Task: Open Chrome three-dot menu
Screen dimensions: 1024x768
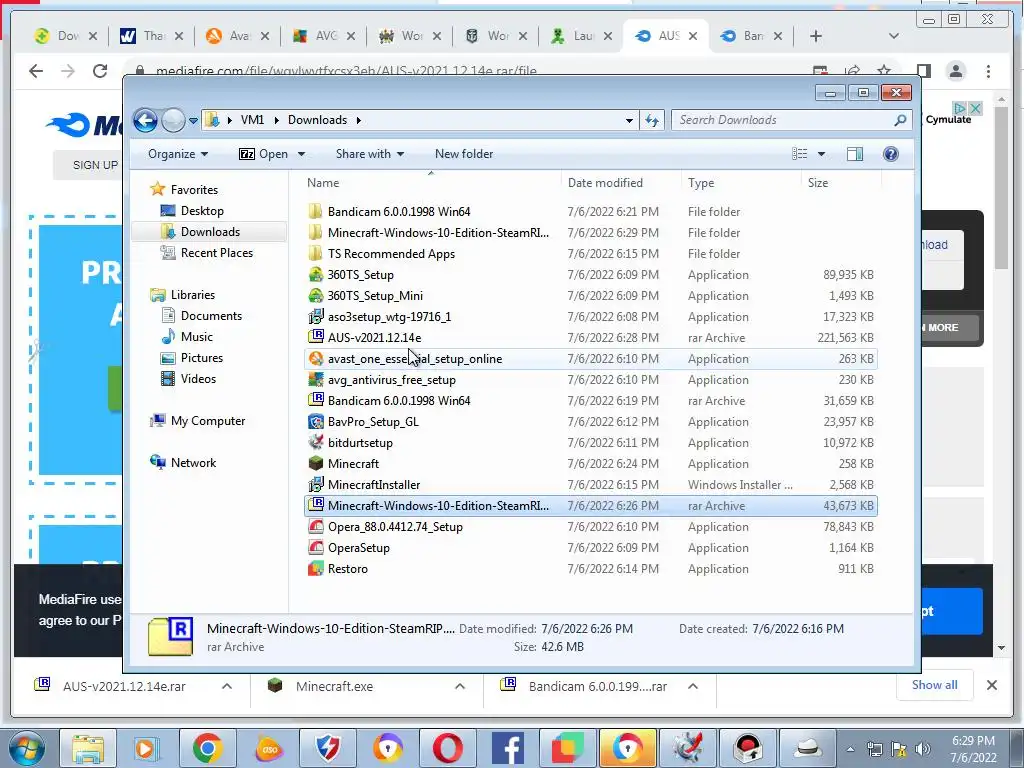Action: tap(988, 71)
